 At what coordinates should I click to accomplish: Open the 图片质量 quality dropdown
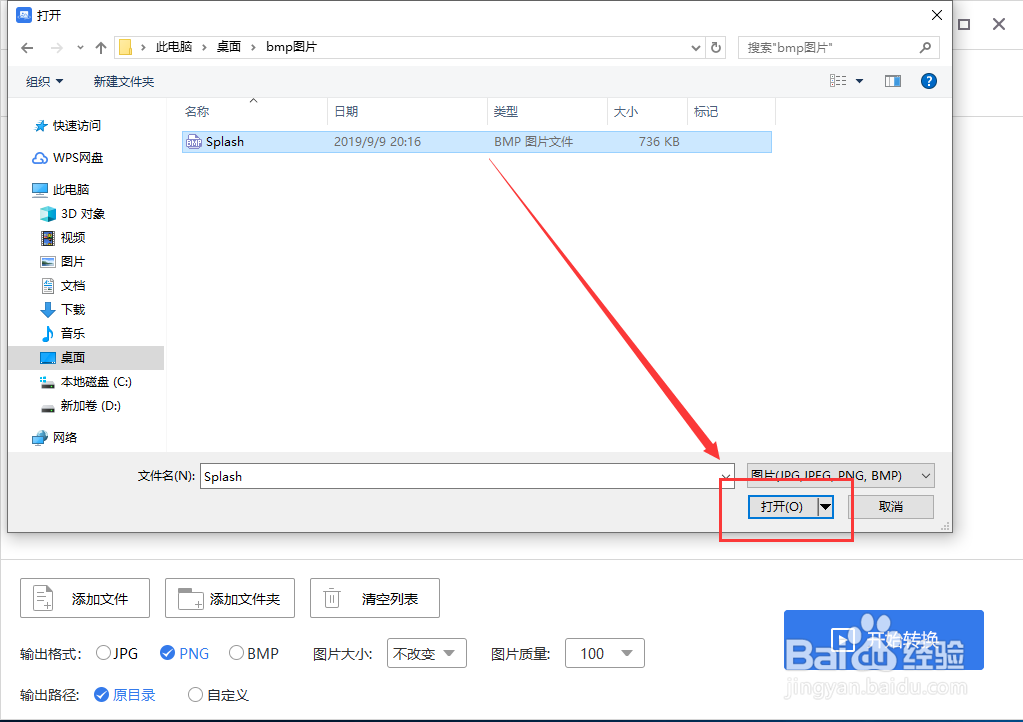pyautogui.click(x=604, y=653)
